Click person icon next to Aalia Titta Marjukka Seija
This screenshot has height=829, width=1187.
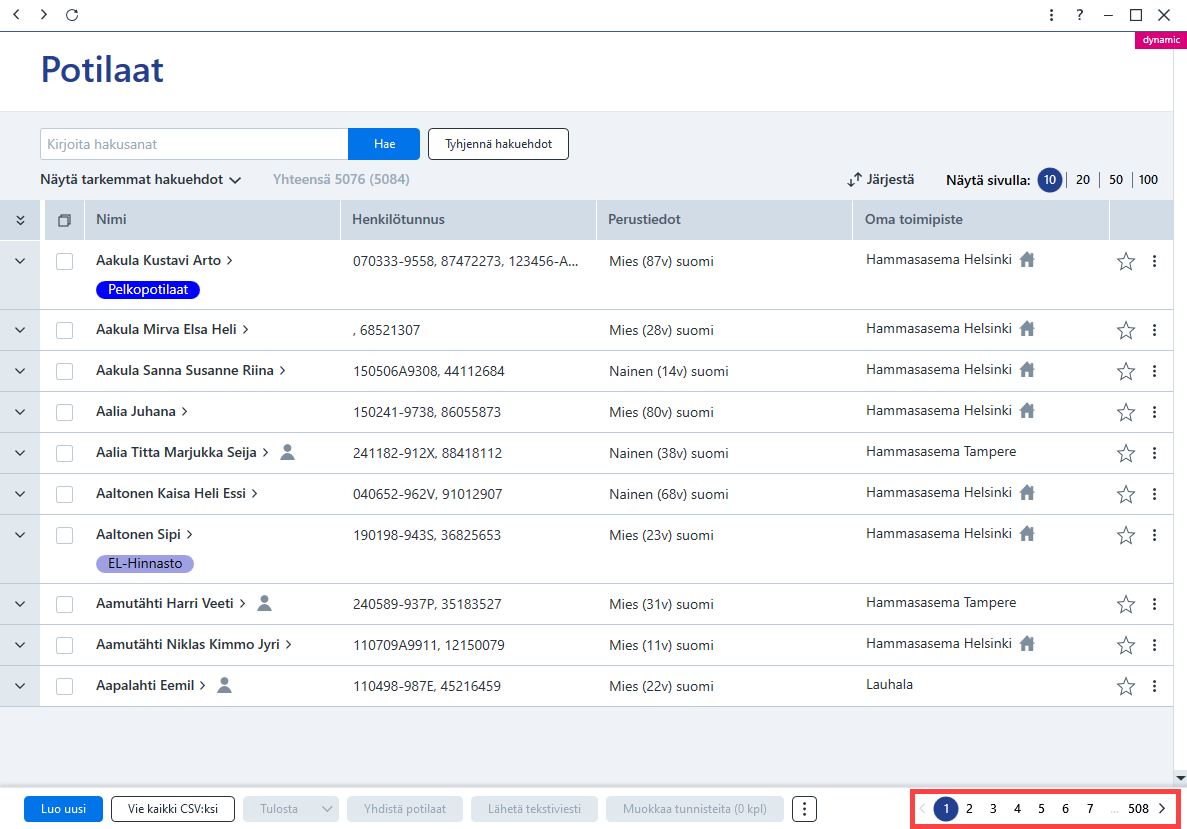(x=288, y=452)
